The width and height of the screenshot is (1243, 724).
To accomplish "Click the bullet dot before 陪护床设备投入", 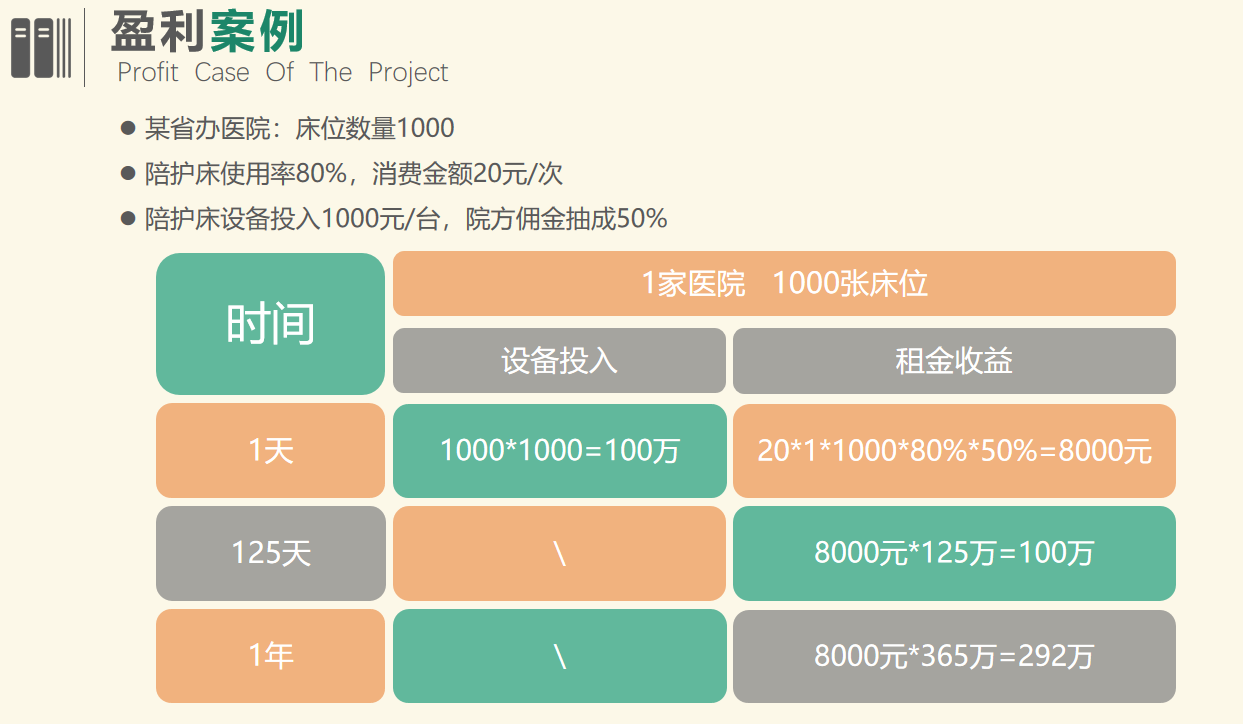I will click(127, 219).
